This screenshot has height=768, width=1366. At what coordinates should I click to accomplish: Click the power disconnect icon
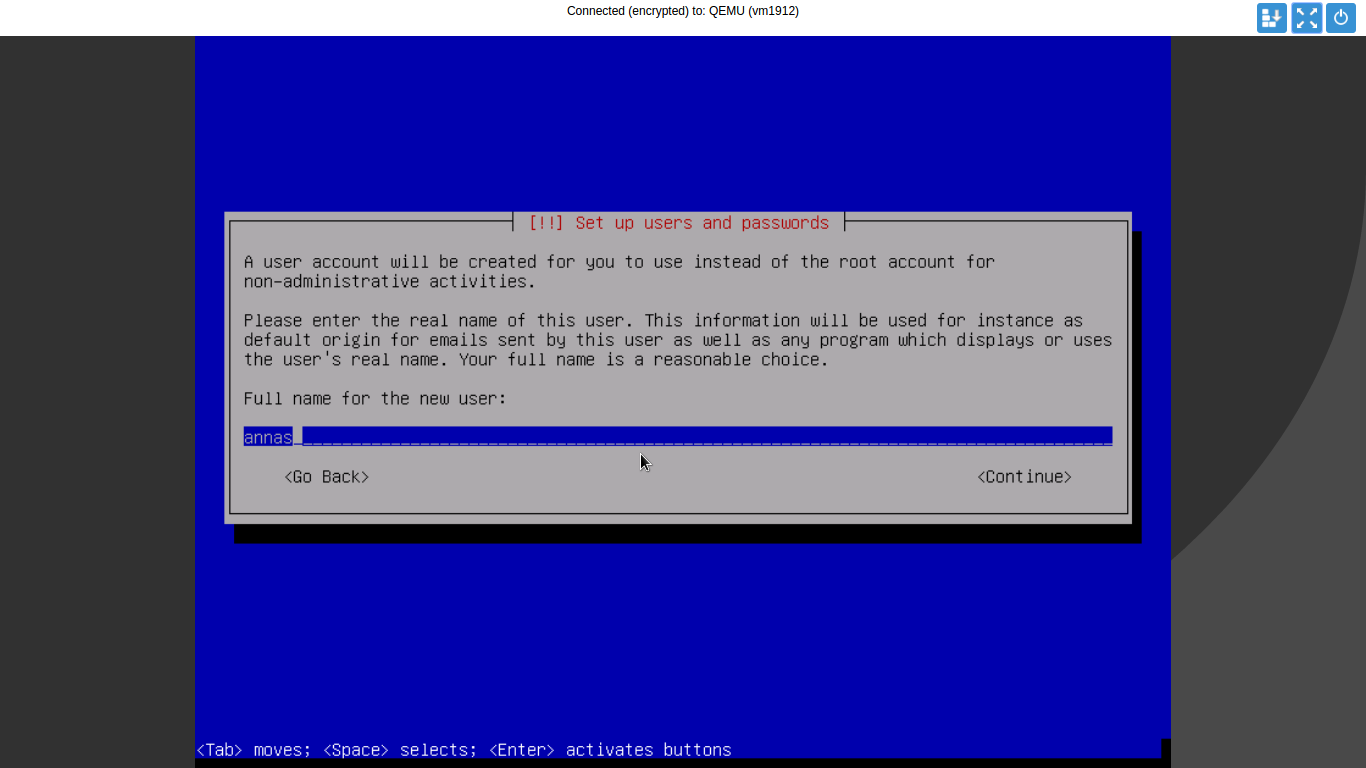pos(1341,18)
